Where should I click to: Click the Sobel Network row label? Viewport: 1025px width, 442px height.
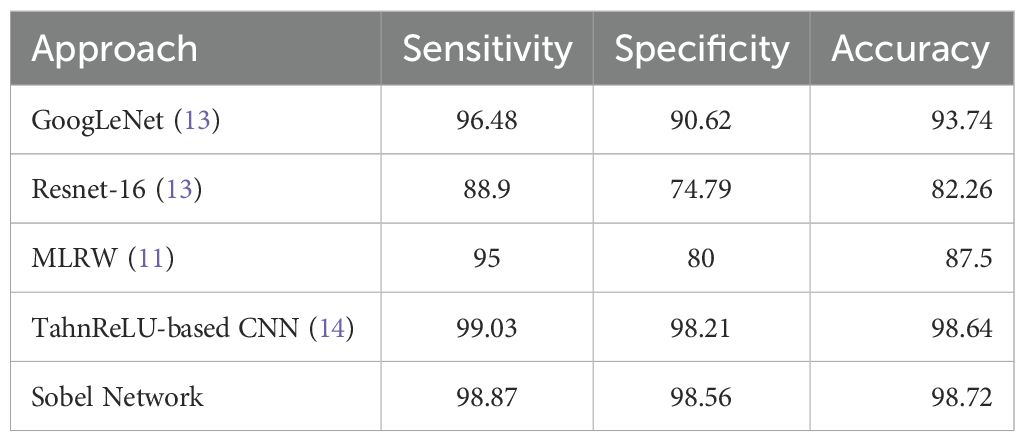pyautogui.click(x=118, y=397)
